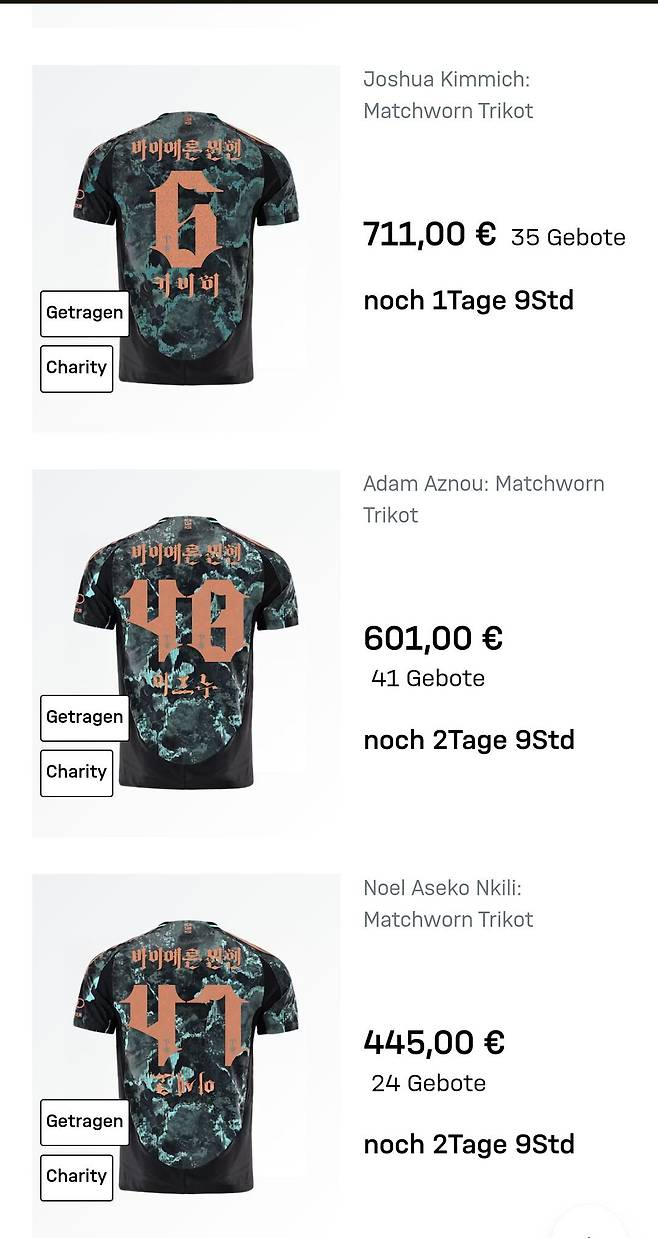Open 'Noel Aseko Nkili: Matchworn Trikot' title link
Image resolution: width=658 pixels, height=1238 pixels.
click(447, 903)
